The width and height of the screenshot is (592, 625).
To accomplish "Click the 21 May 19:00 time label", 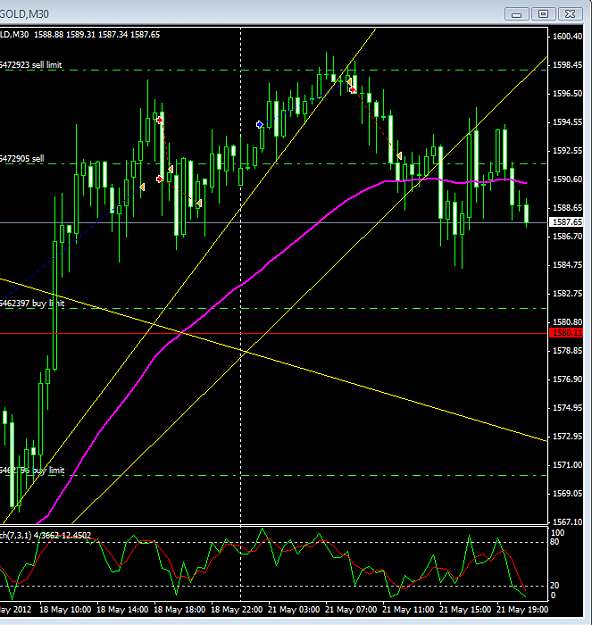I will pos(522,610).
